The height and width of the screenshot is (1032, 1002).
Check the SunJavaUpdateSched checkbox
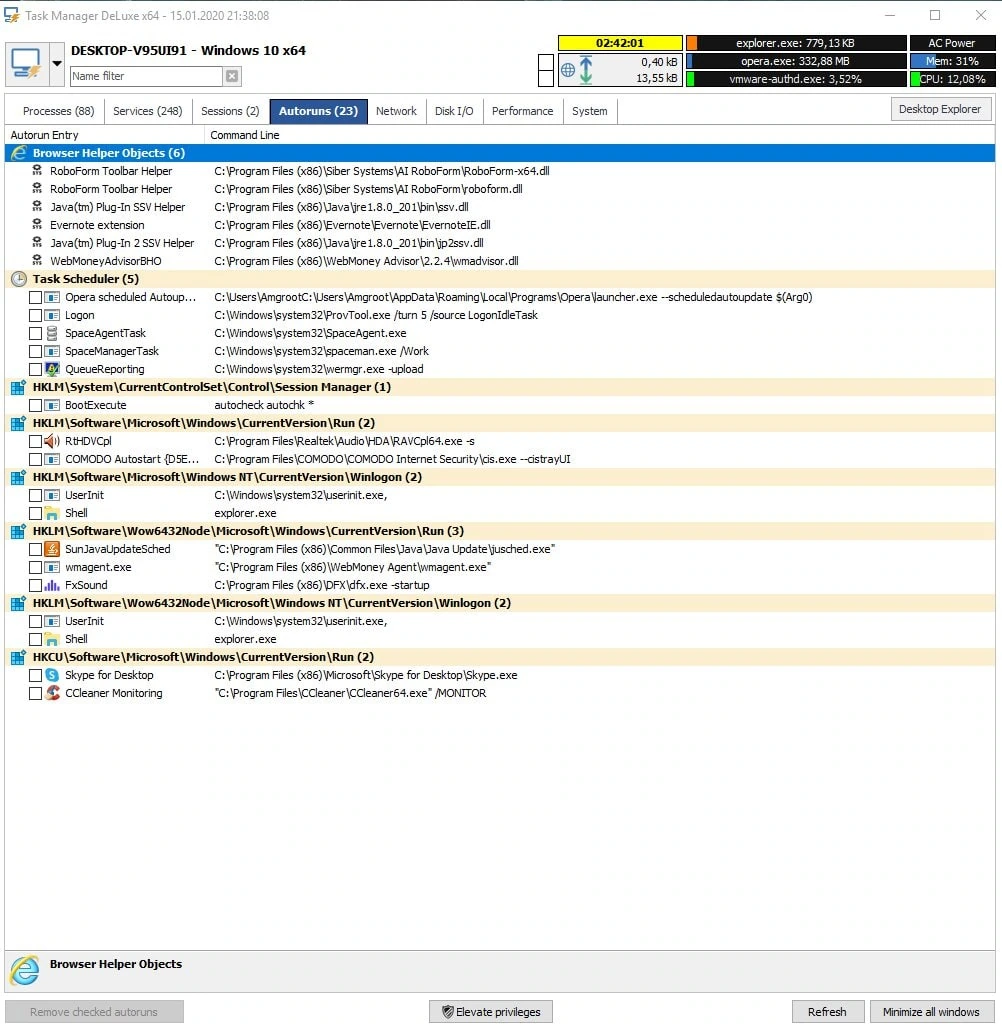click(x=36, y=550)
